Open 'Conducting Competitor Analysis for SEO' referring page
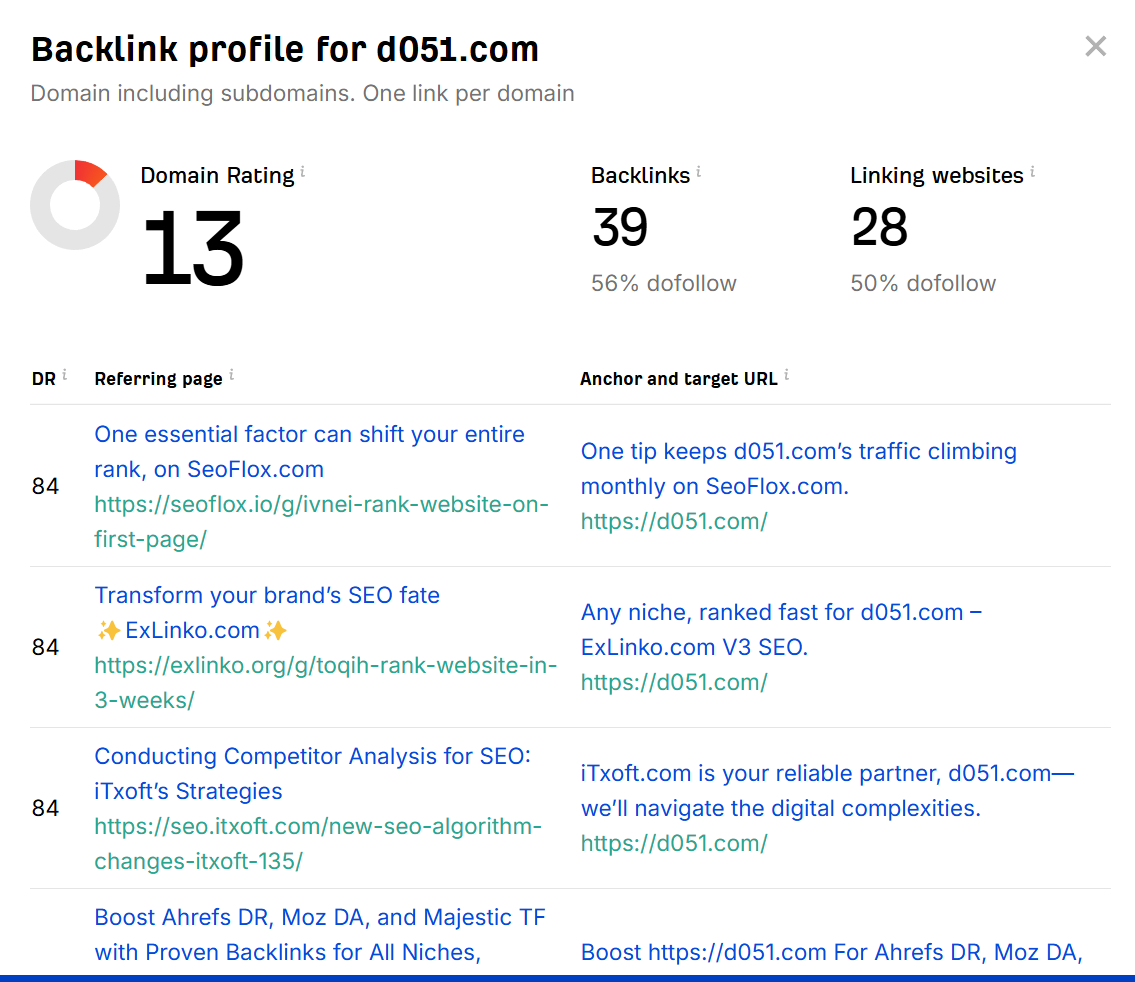Image resolution: width=1135 pixels, height=982 pixels. point(312,774)
